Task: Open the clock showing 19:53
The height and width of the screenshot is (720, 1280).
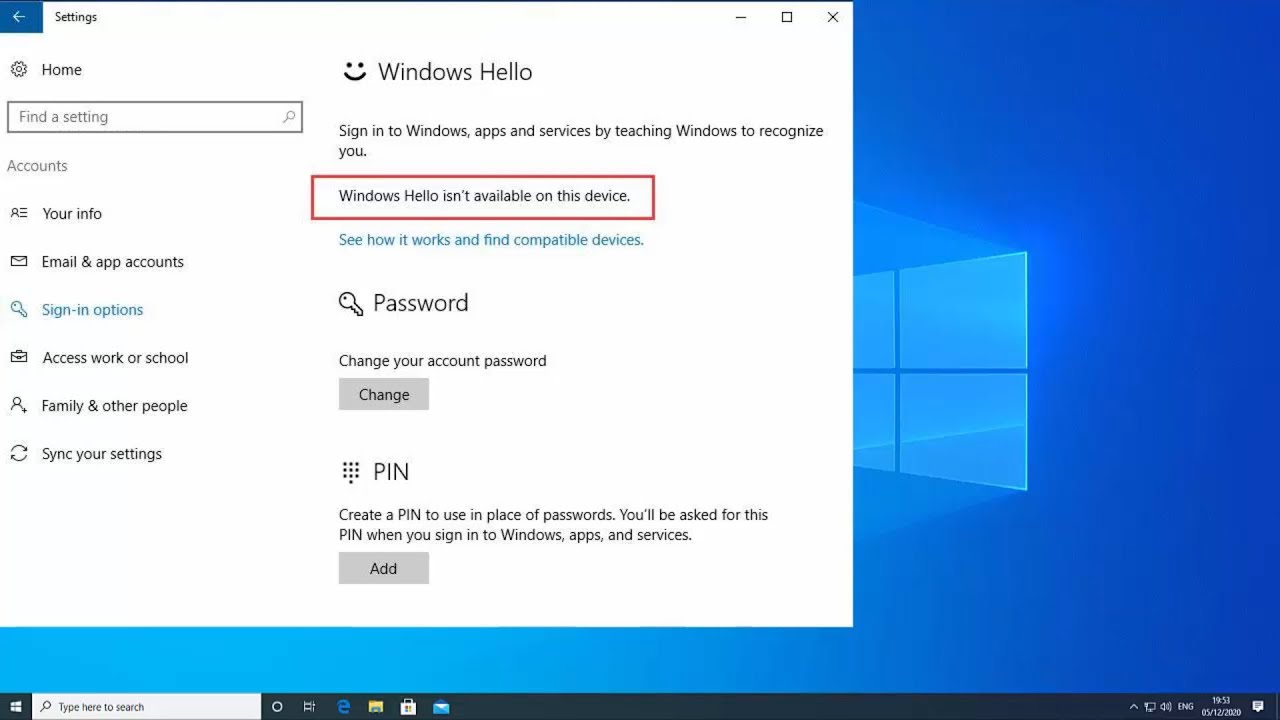Action: (1221, 707)
